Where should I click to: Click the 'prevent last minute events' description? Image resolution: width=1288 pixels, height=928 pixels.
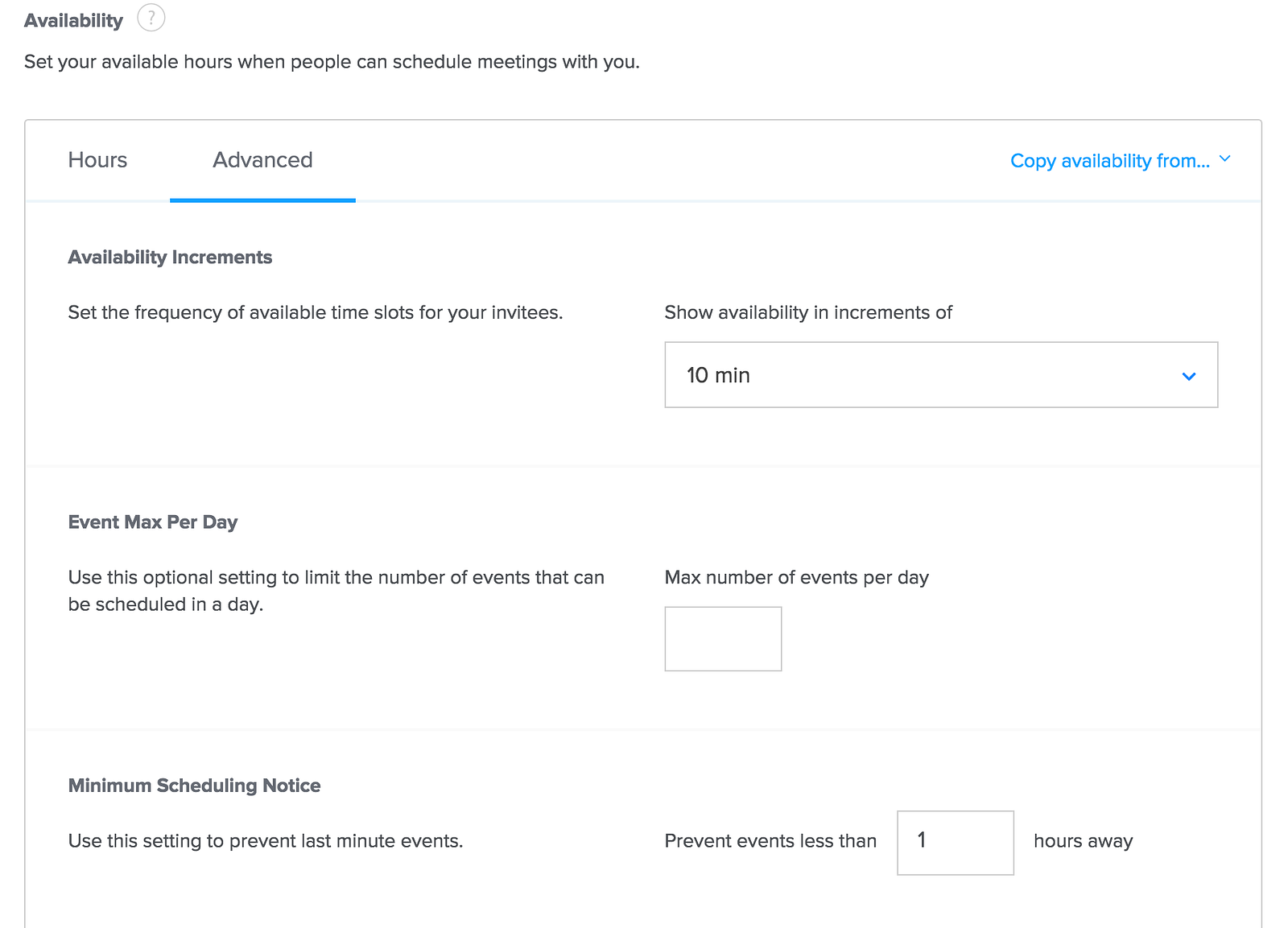265,841
